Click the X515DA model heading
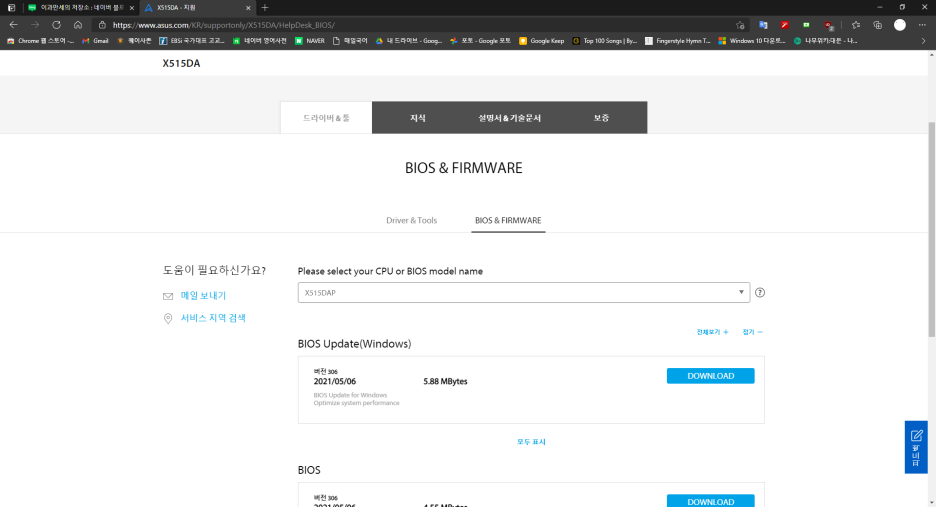Screen dimensions: 936x507 click(x=181, y=63)
